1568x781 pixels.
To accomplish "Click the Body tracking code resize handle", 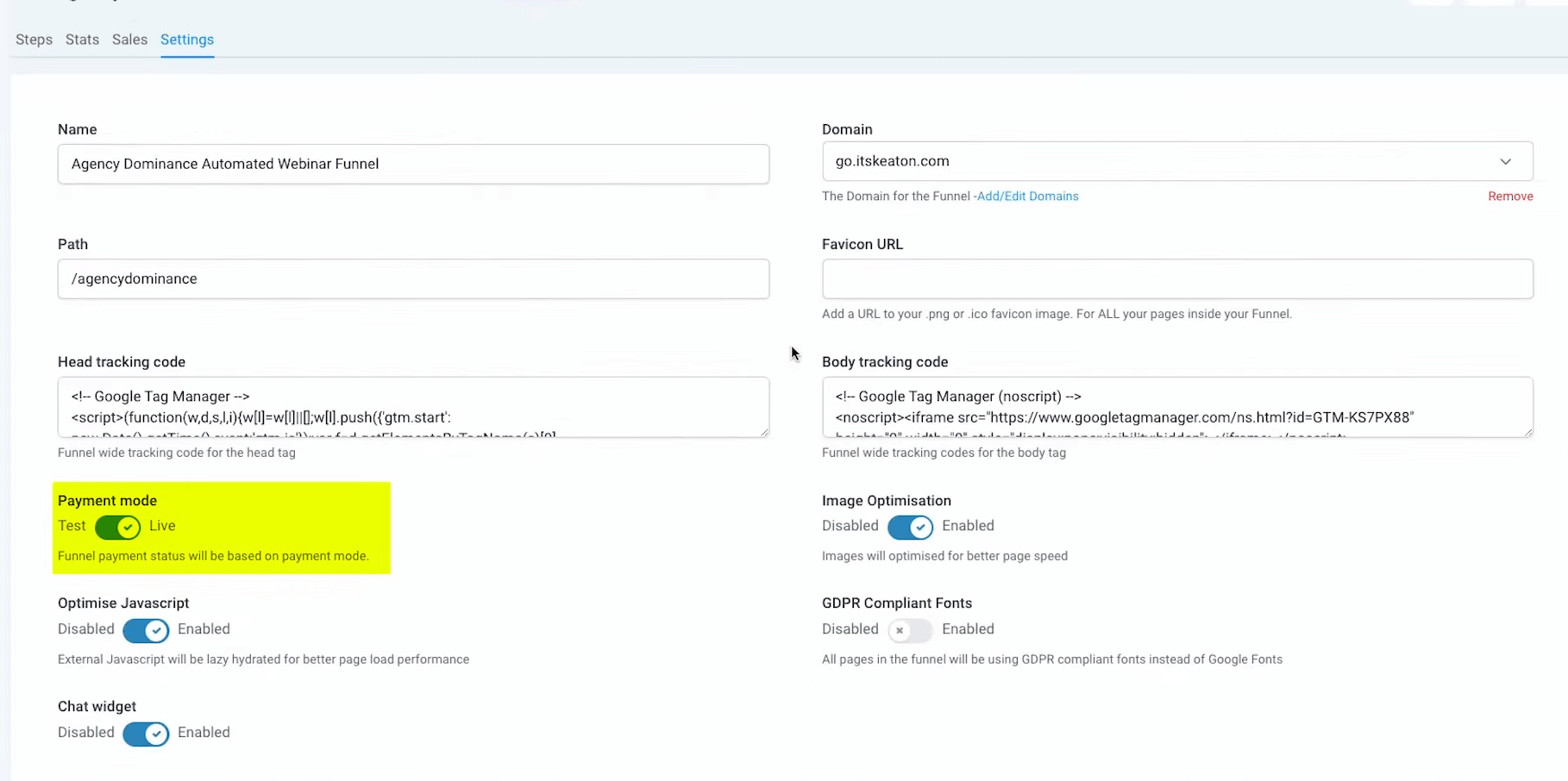I will coord(1527,432).
